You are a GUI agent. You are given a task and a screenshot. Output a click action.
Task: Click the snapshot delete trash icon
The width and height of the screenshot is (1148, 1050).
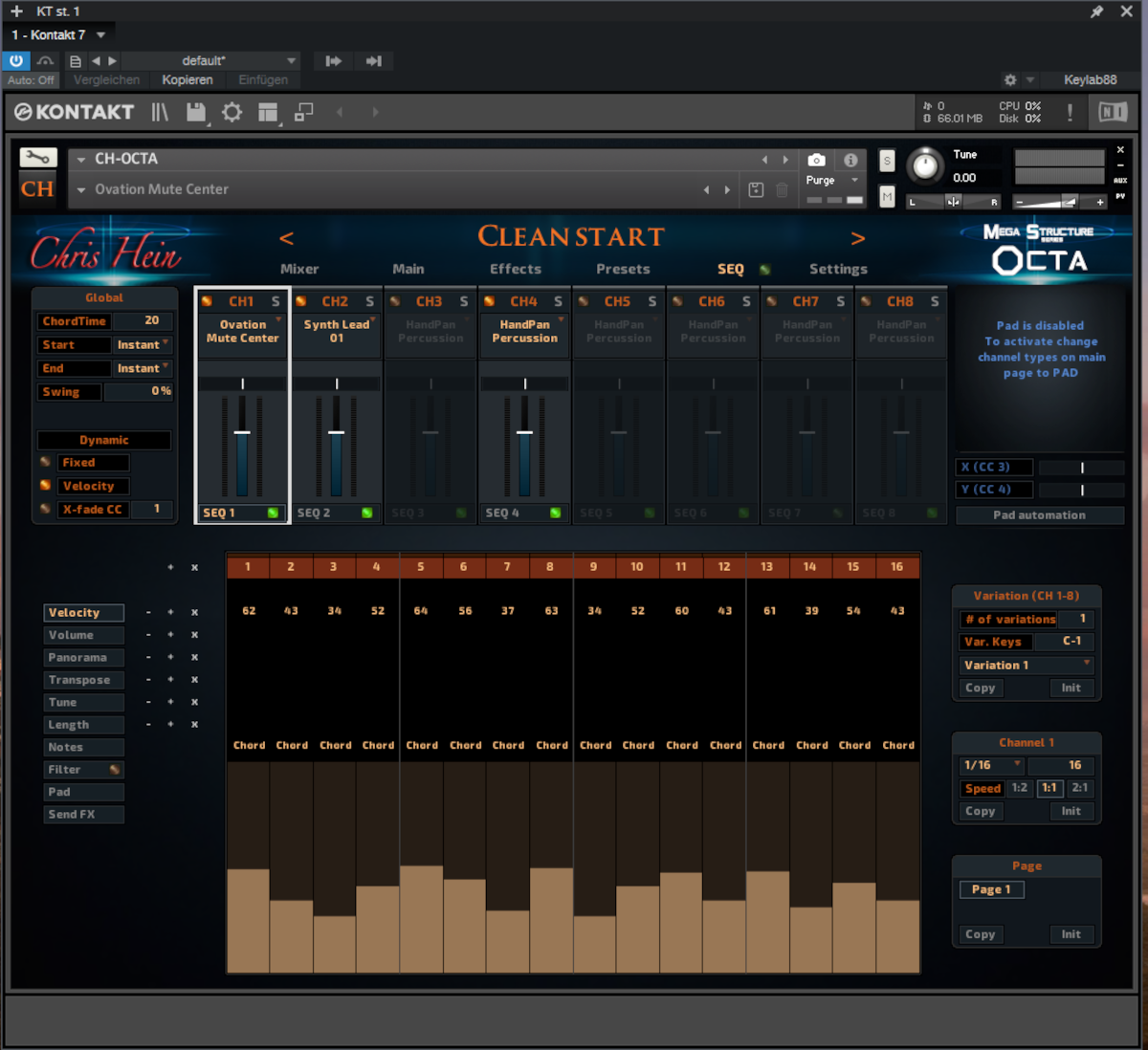coord(782,189)
